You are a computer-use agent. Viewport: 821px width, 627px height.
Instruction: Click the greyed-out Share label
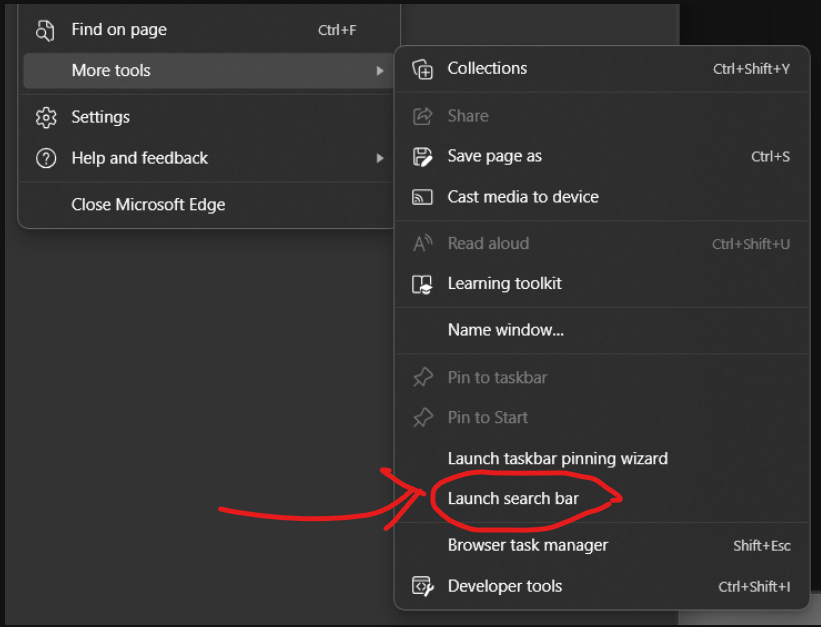[468, 116]
